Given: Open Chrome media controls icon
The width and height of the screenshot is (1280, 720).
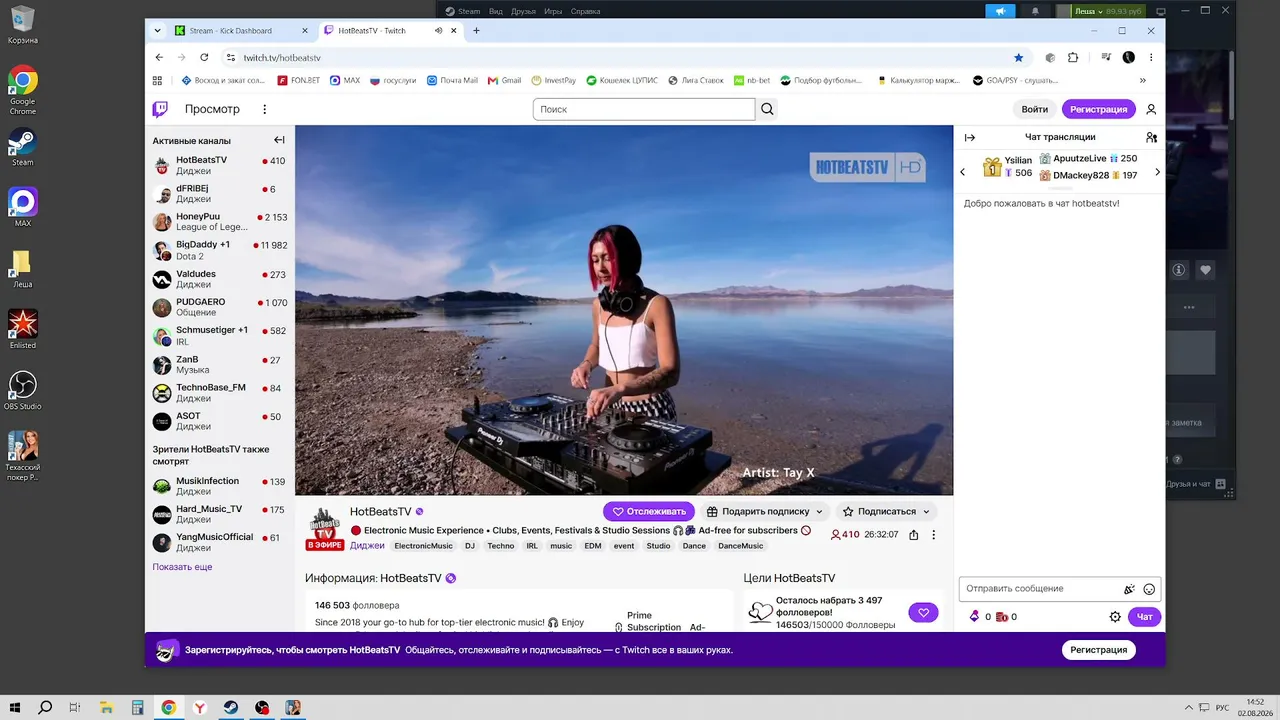Looking at the screenshot, I should [1106, 58].
